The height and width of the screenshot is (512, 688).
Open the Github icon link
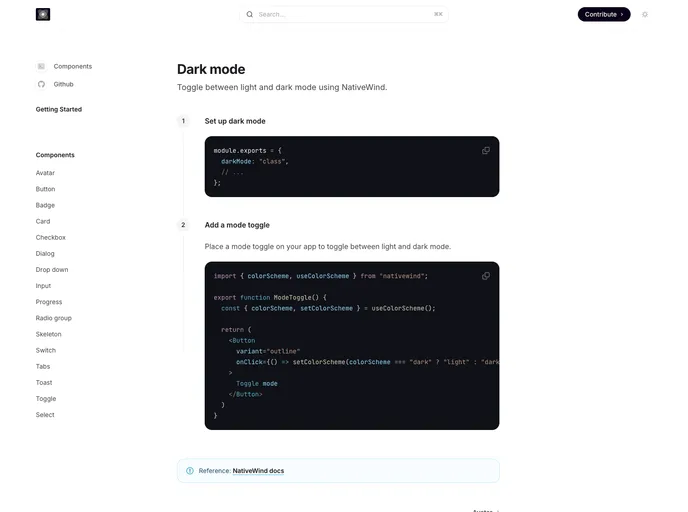(x=41, y=84)
